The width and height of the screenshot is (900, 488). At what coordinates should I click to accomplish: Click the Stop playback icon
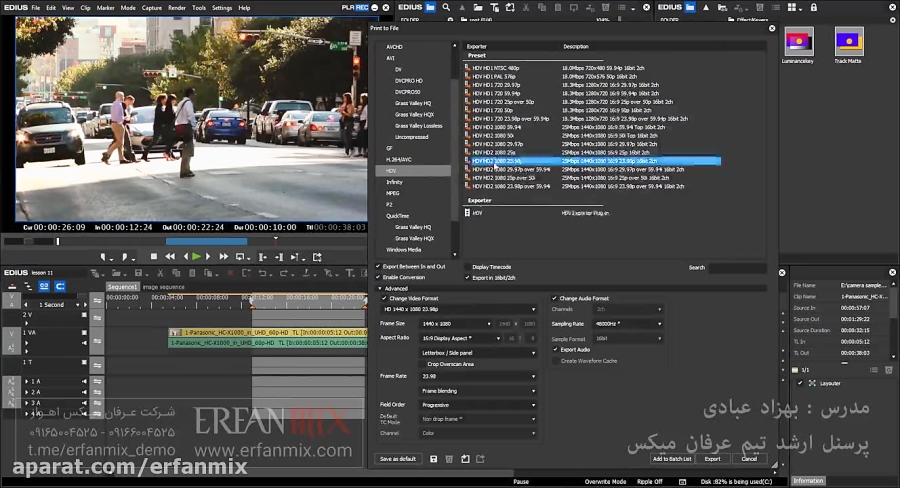pyautogui.click(x=154, y=257)
